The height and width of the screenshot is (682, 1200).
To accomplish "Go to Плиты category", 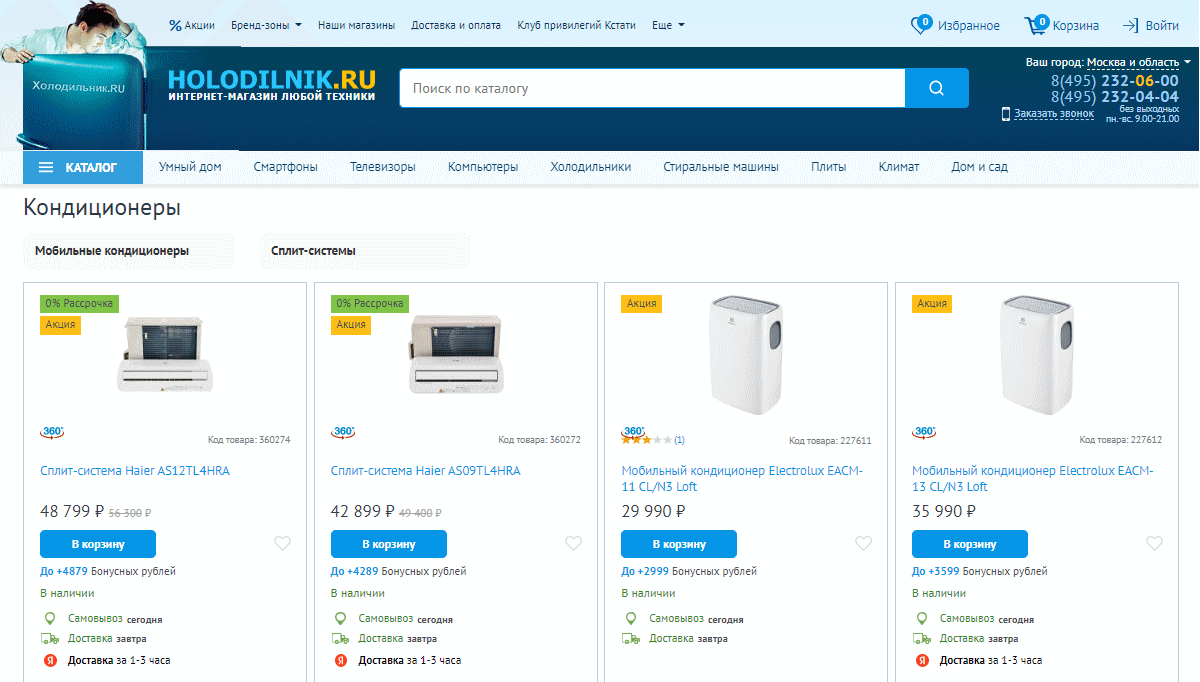I will (x=829, y=167).
